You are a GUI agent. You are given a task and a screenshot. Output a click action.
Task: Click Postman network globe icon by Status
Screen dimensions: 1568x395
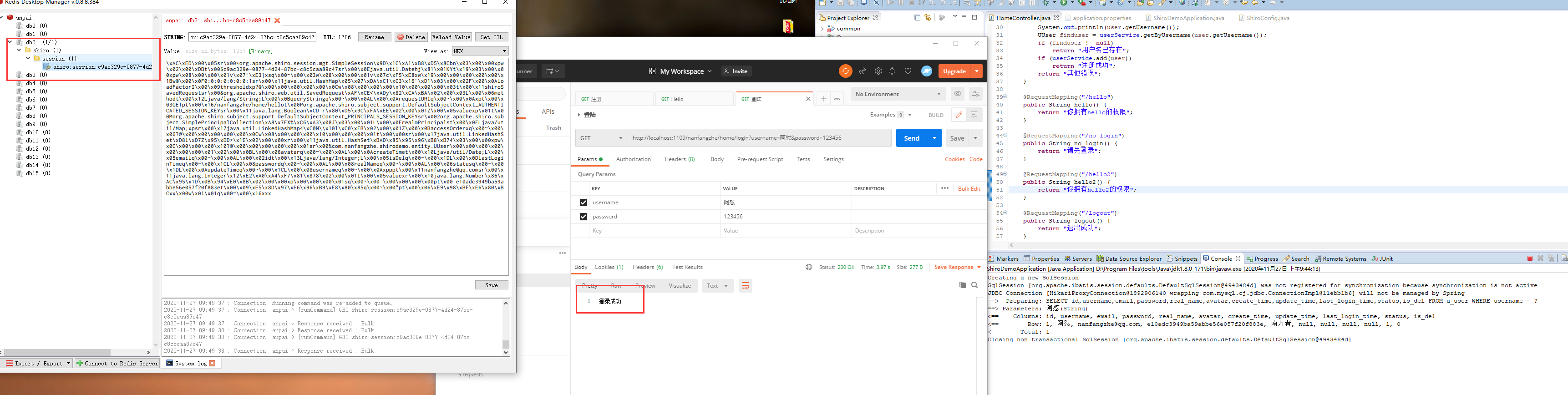[808, 267]
